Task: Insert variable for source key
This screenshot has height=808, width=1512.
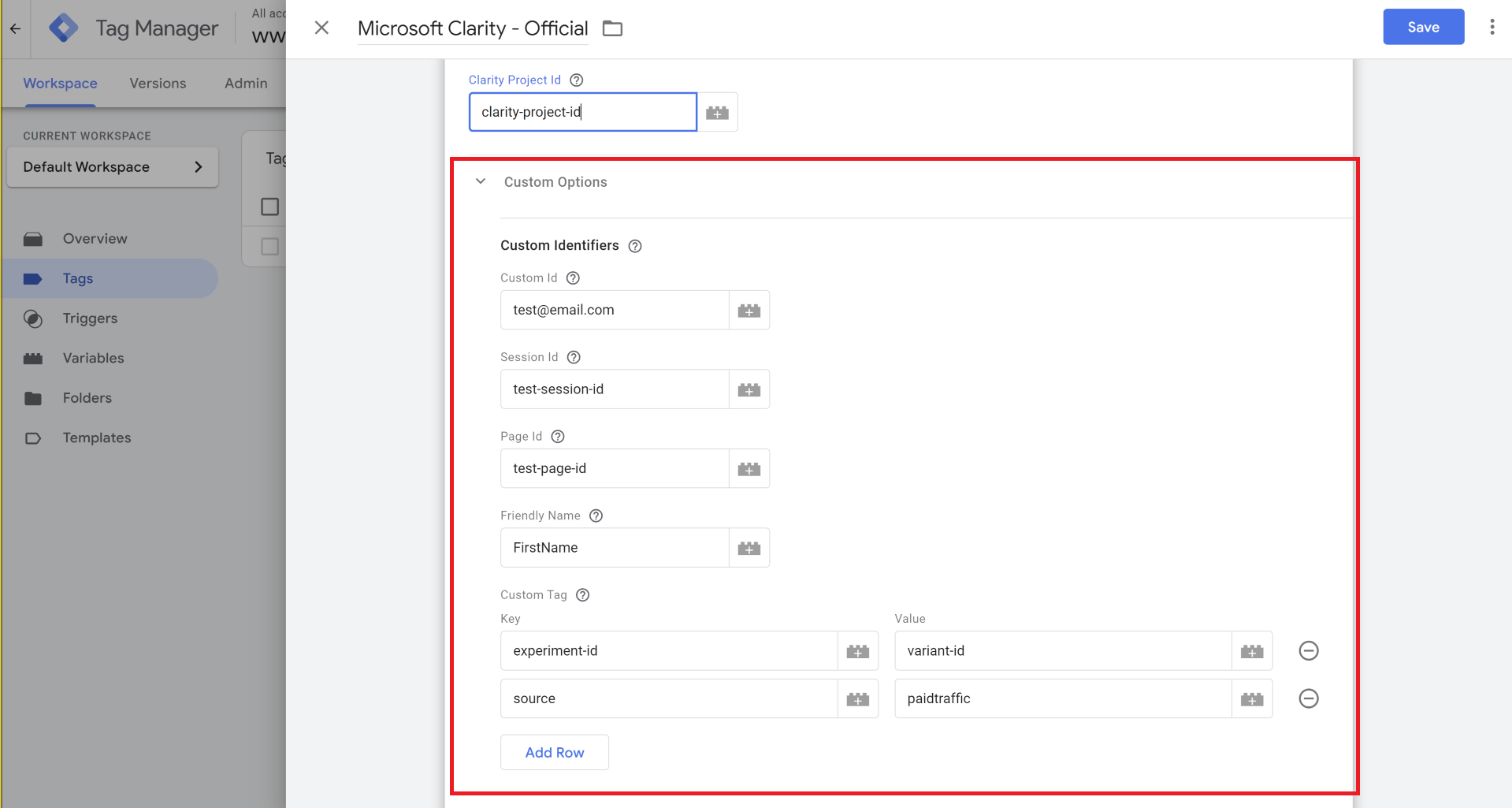Action: coord(858,698)
